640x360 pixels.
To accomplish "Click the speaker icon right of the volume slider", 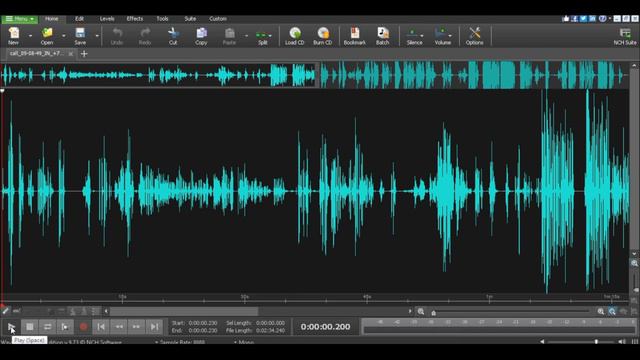I will (x=622, y=342).
